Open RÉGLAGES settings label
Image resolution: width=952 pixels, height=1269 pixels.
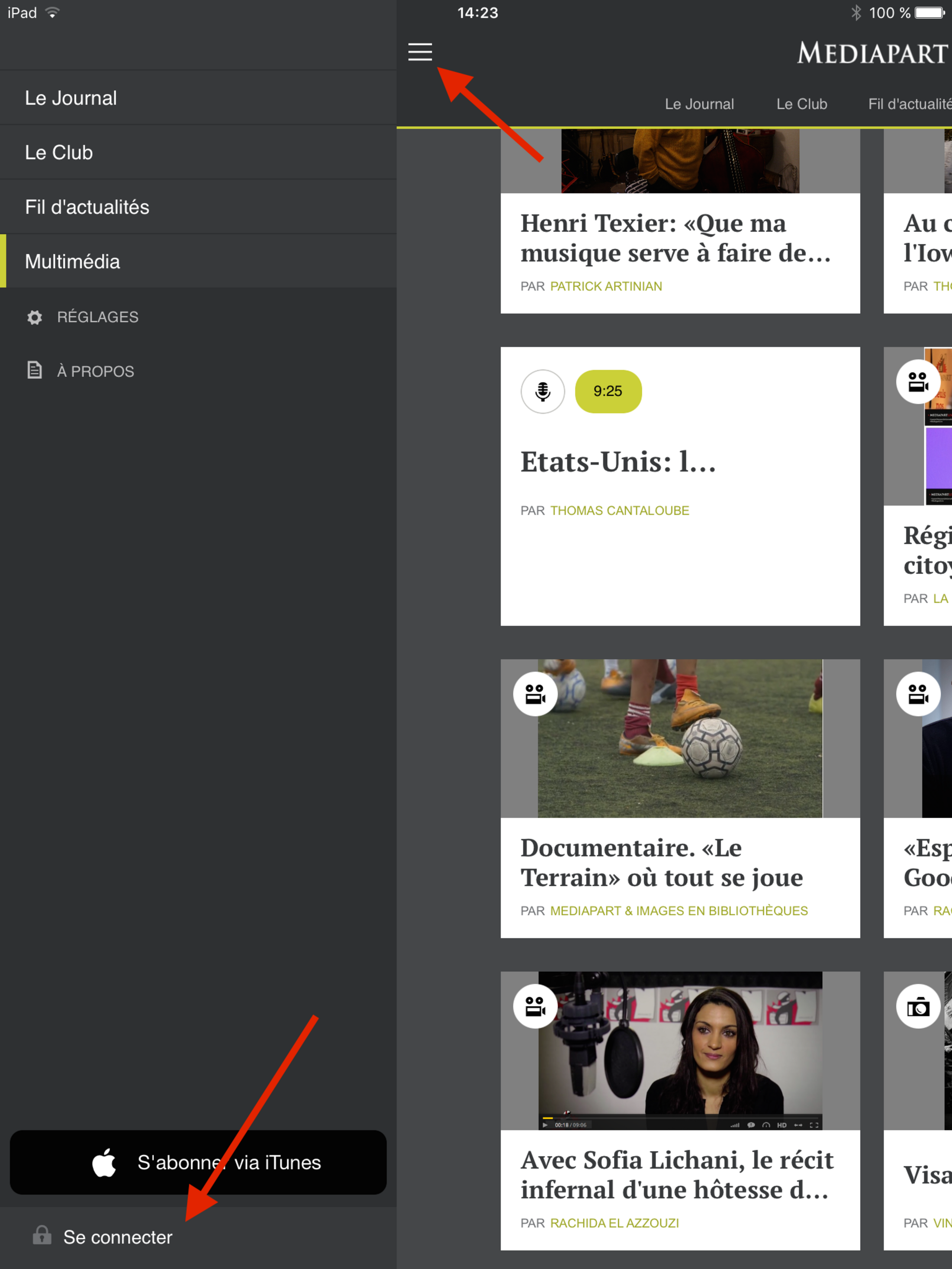click(97, 317)
